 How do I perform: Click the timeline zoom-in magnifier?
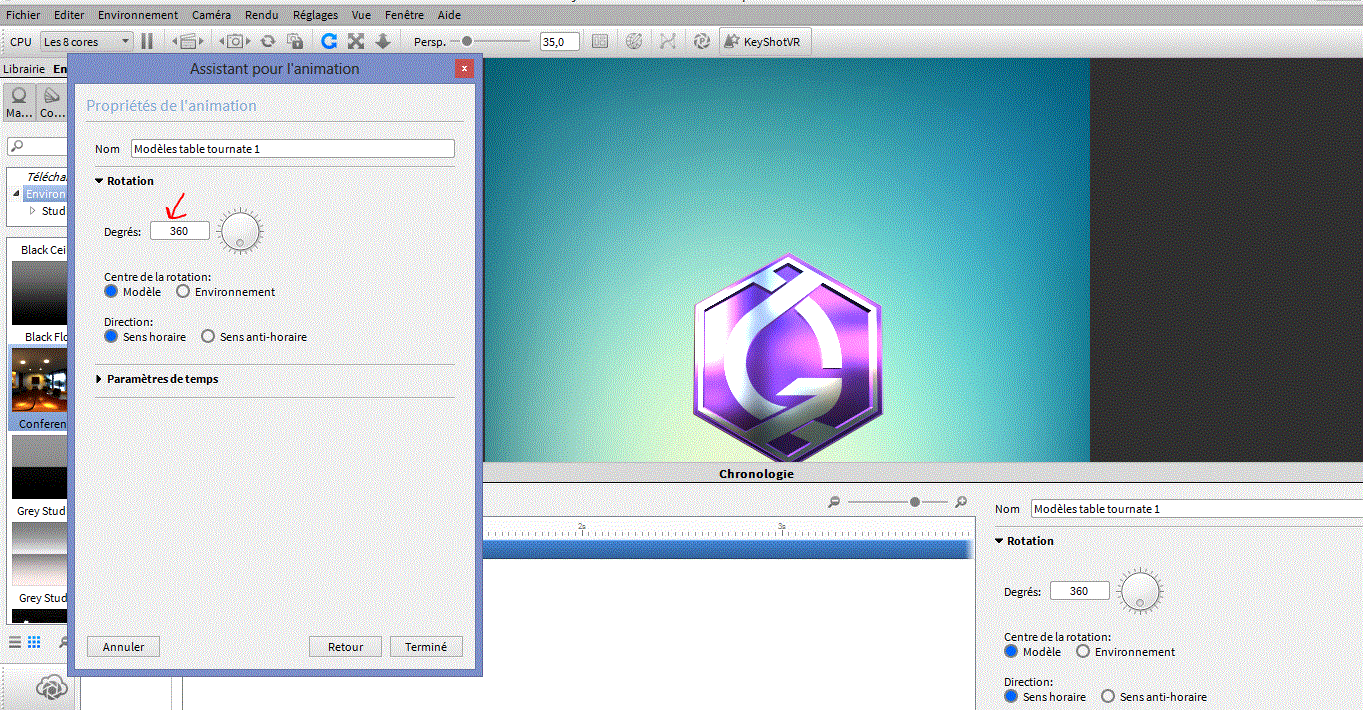coord(961,502)
